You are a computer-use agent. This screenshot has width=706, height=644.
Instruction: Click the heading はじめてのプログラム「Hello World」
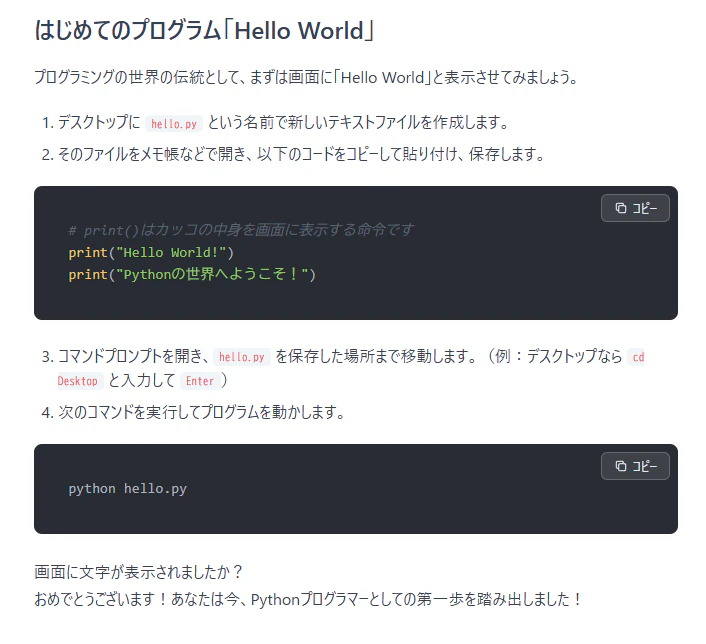click(204, 31)
